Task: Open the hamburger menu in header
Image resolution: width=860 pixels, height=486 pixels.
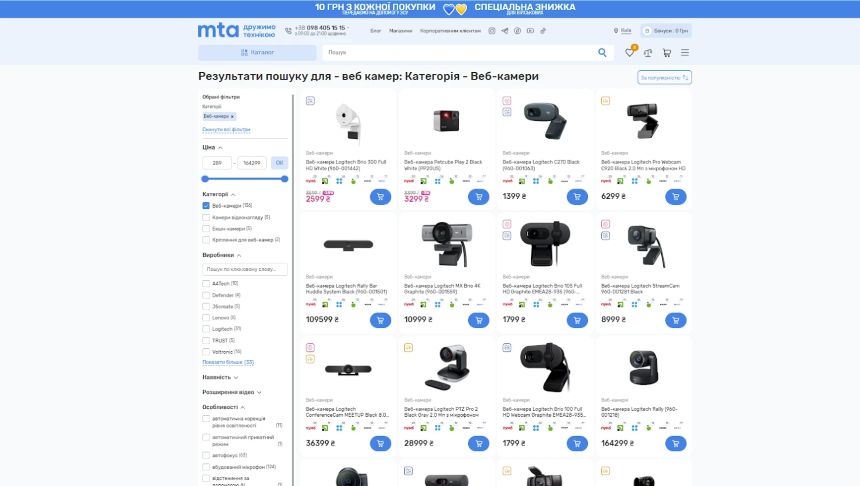Action: 685,53
